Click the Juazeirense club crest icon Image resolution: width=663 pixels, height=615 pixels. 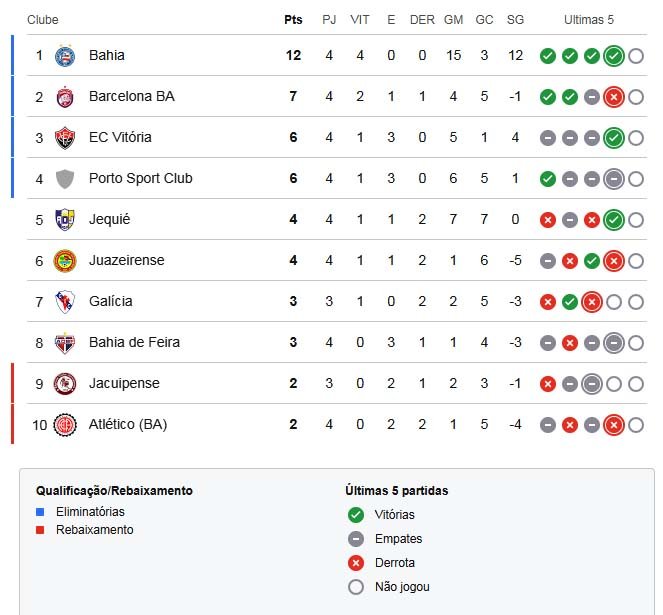tap(65, 261)
